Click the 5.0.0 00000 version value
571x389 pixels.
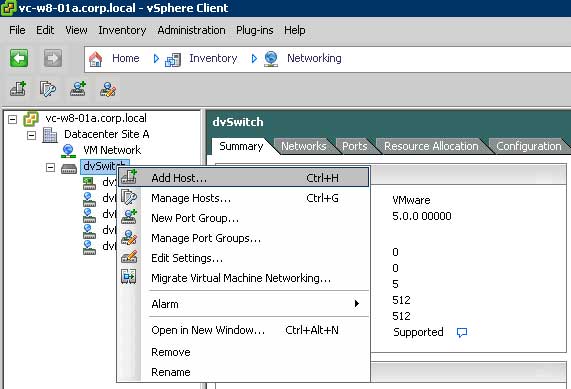[422, 216]
